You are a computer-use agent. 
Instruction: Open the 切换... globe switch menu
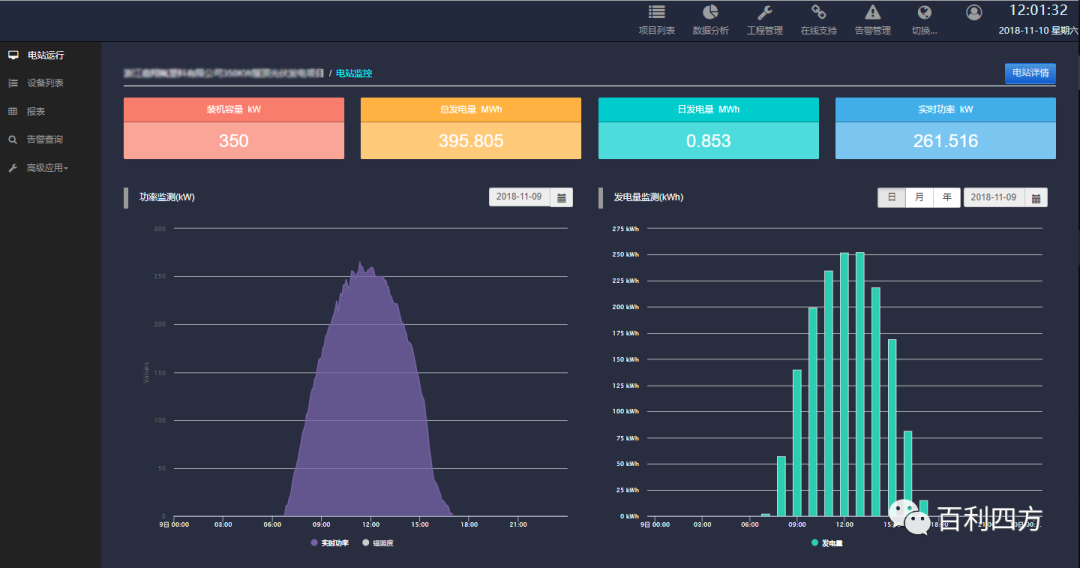pyautogui.click(x=924, y=13)
